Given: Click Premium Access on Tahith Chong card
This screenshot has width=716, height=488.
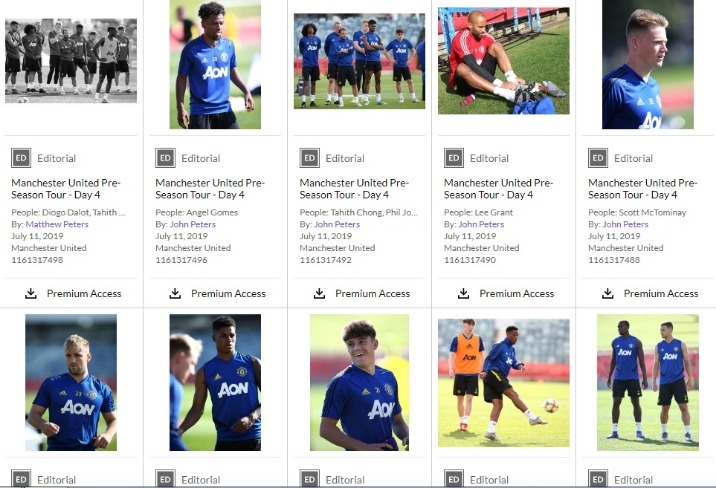Looking at the screenshot, I should [372, 294].
